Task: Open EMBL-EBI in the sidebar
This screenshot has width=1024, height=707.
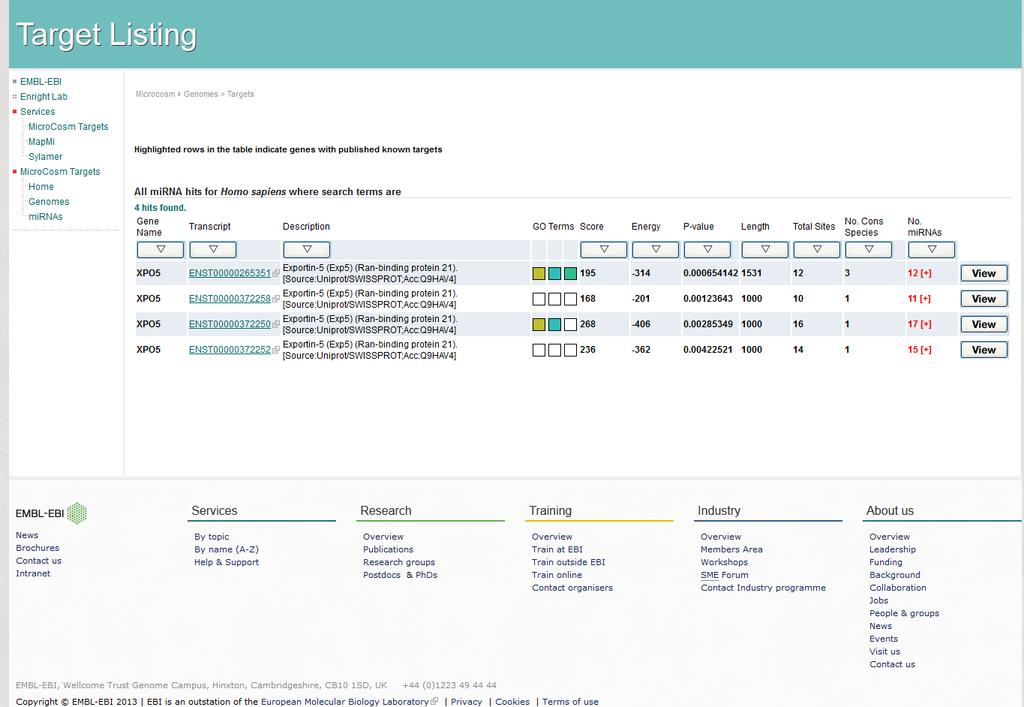Action: tap(40, 82)
